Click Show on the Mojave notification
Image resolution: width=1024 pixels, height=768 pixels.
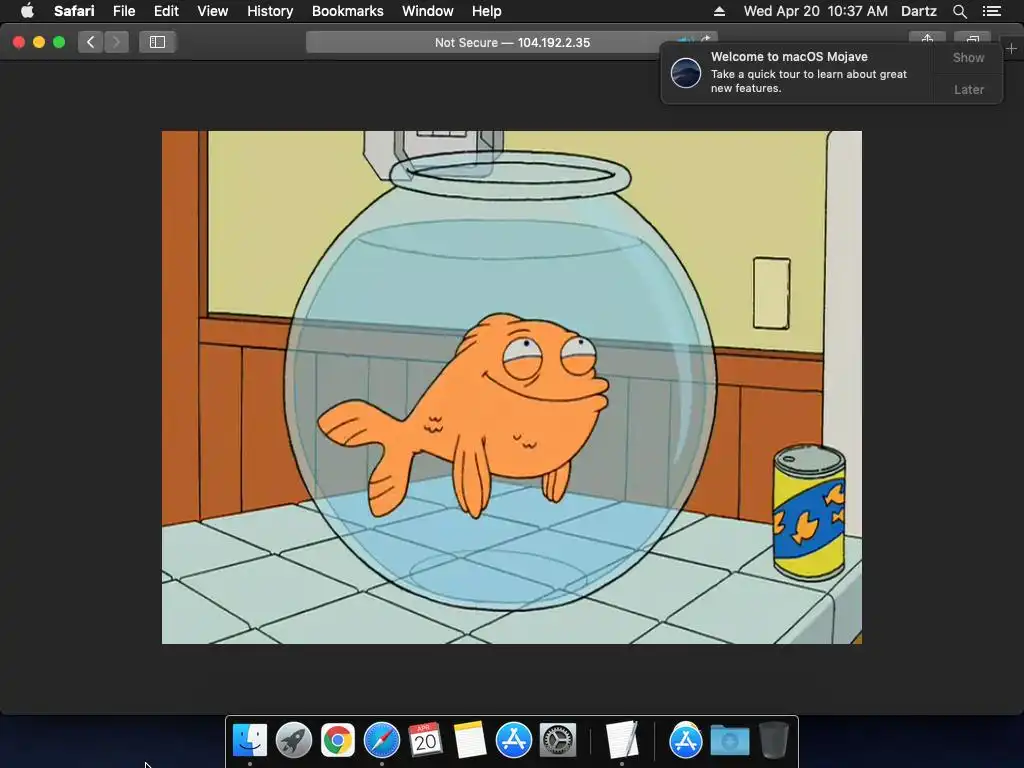pyautogui.click(x=968, y=57)
